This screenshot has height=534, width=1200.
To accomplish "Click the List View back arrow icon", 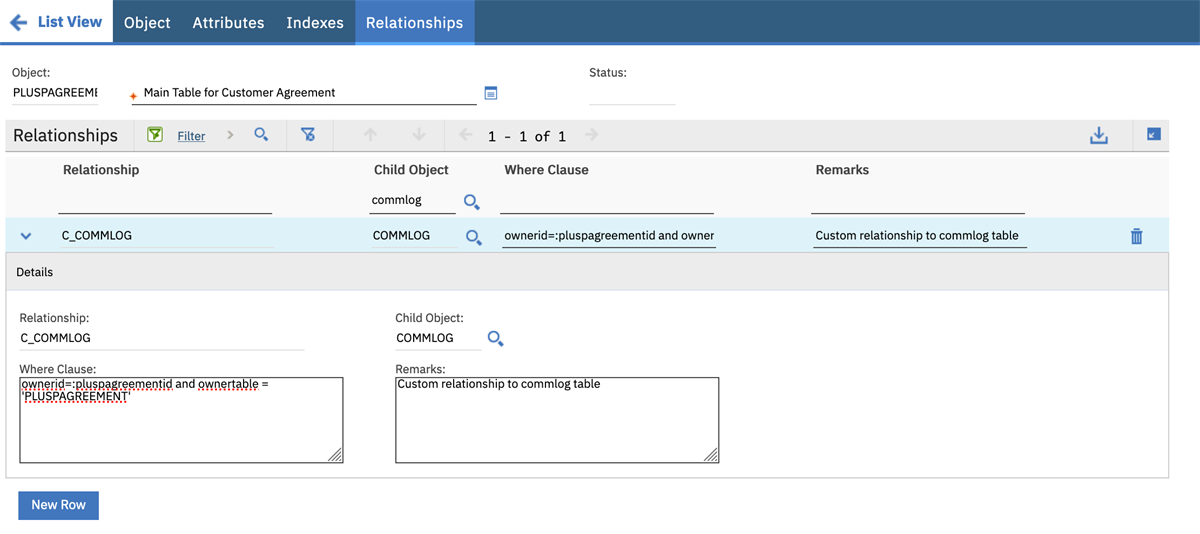I will pyautogui.click(x=18, y=22).
